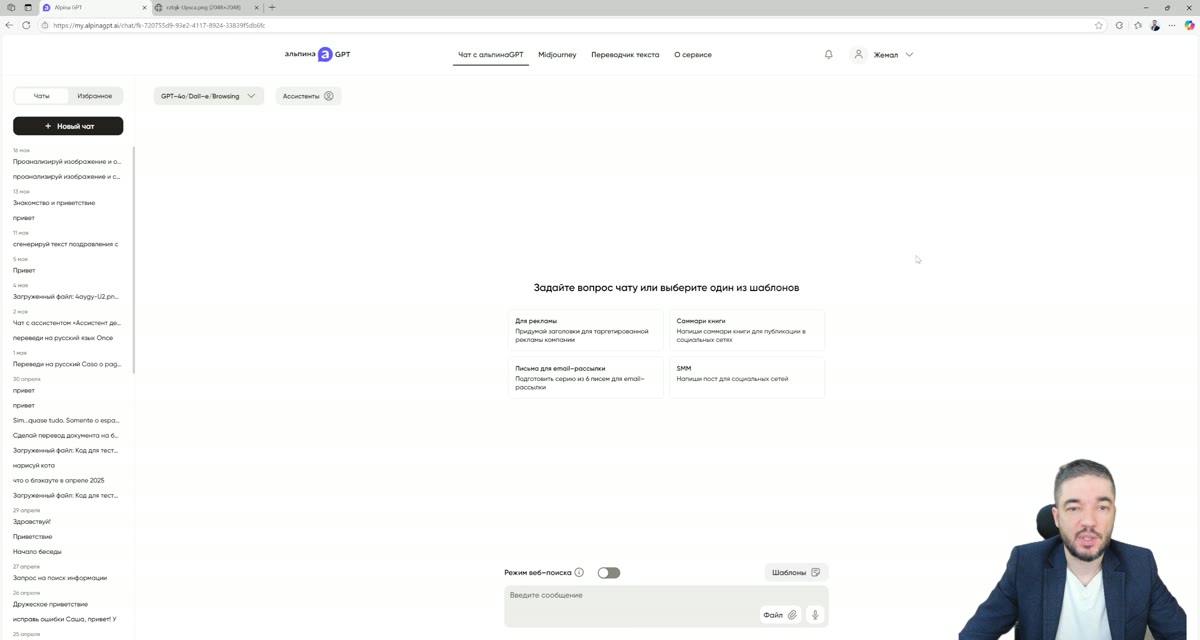The width and height of the screenshot is (1200, 640).
Task: Open the Ассистенты button
Action: 308,96
